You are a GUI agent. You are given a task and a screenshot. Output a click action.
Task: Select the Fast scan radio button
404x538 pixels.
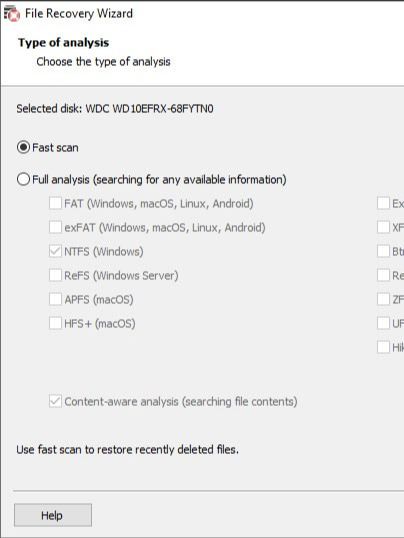click(x=23, y=148)
